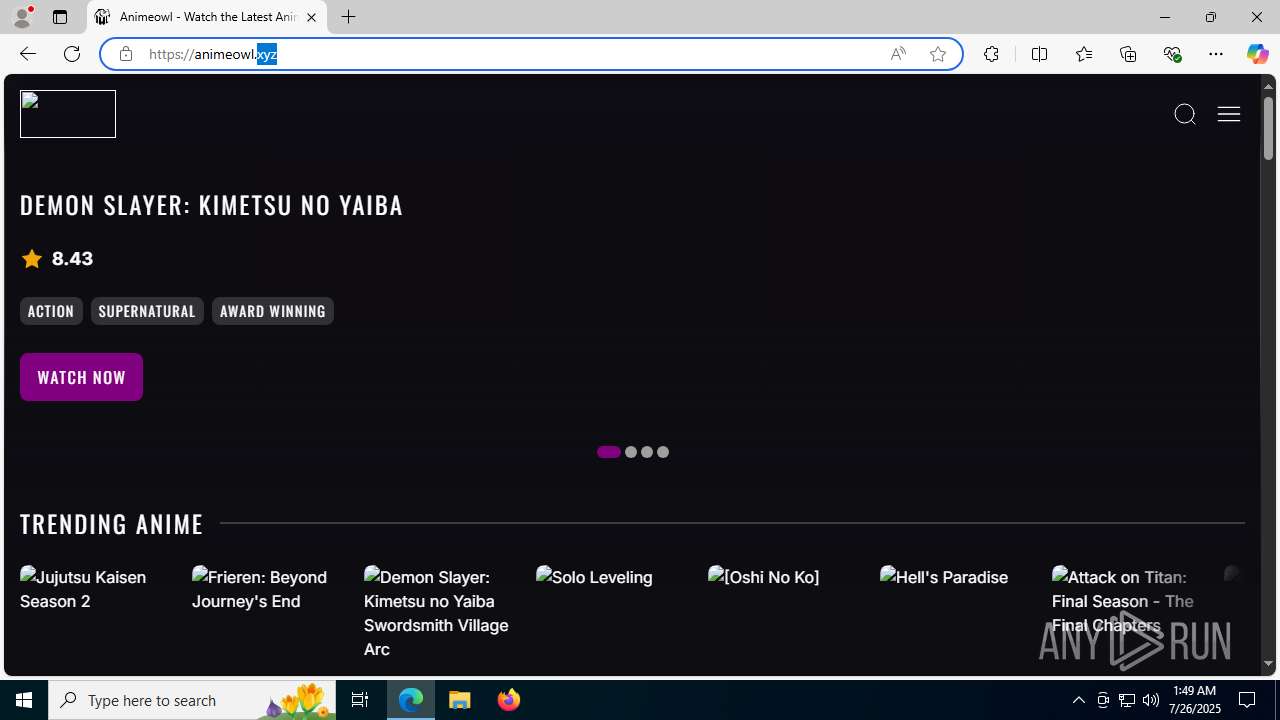Screen dimensions: 1280x720
Task: Open the network status icon
Action: [1127, 700]
